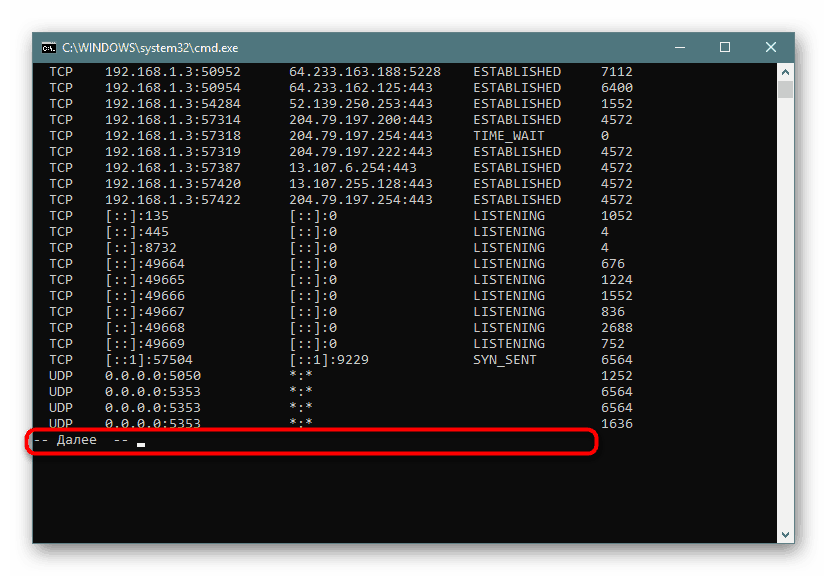Click the local address [::]:445
This screenshot has height=576, width=827.
coord(137,232)
